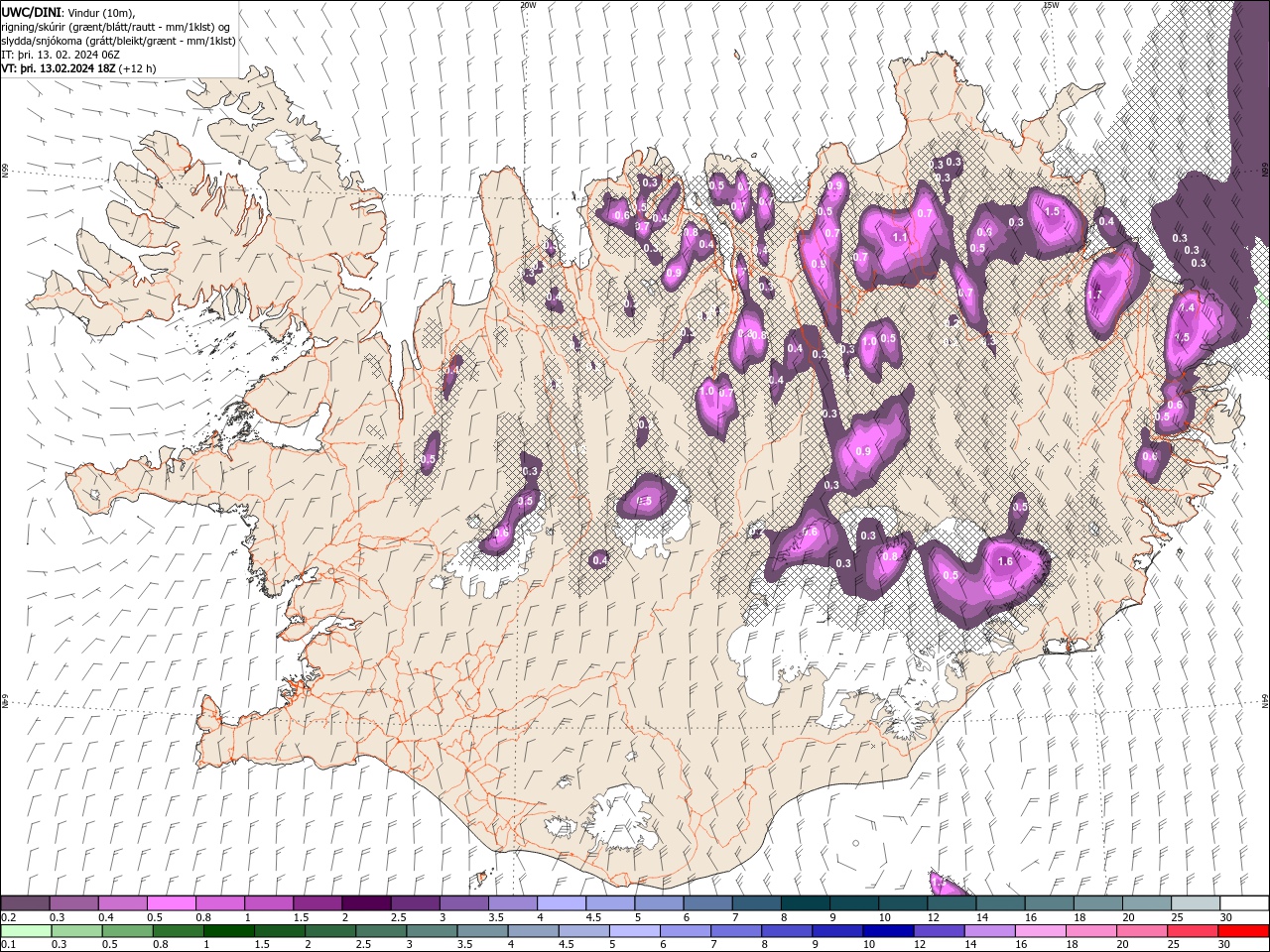The image size is (1270, 952).
Task: Click the '(+12 h)' forecast offset text
Action: 137,68
